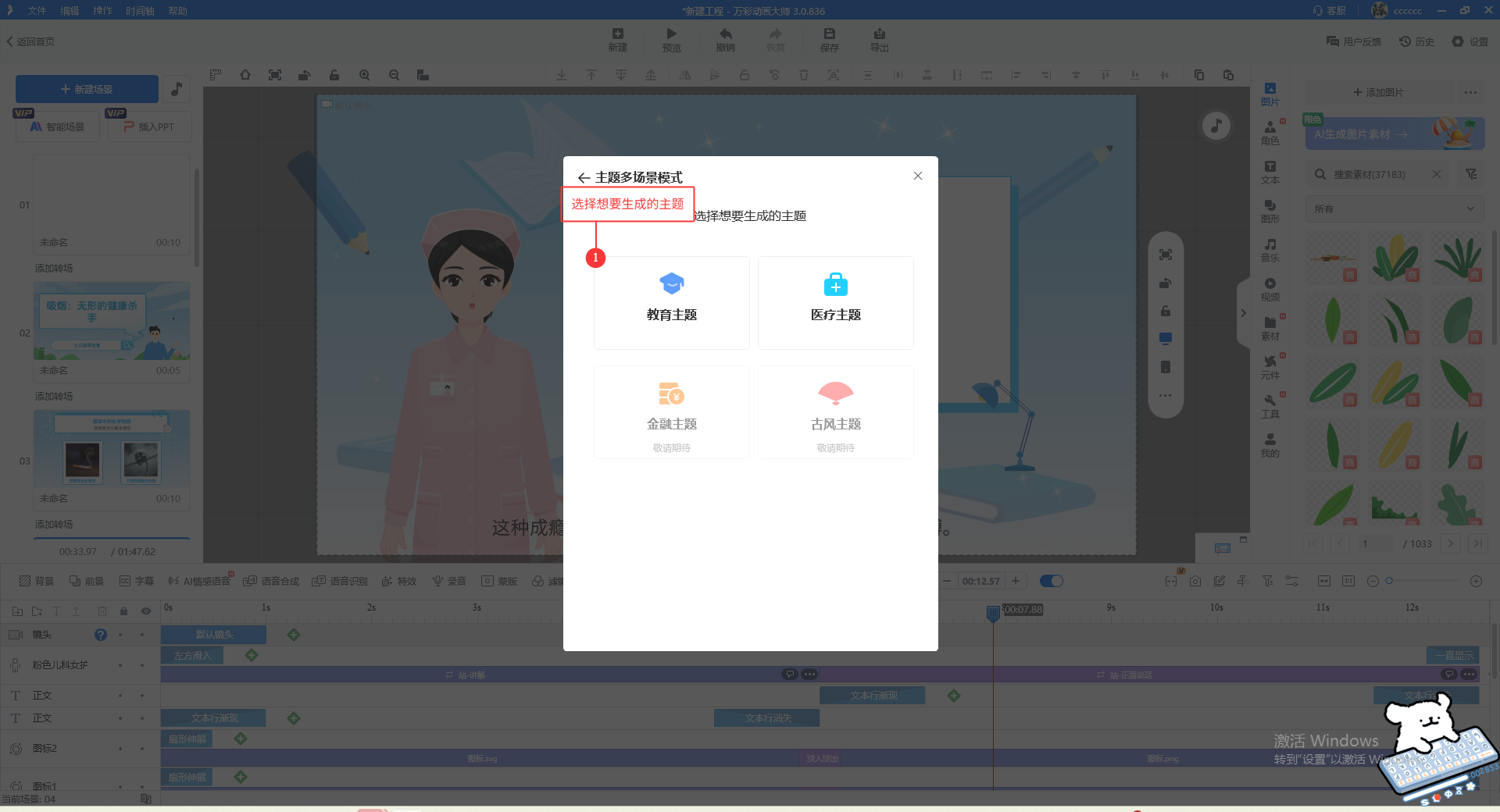Screen dimensions: 1500x812
Task: Click the back arrow beside 主题多场景模式
Action: (x=583, y=178)
